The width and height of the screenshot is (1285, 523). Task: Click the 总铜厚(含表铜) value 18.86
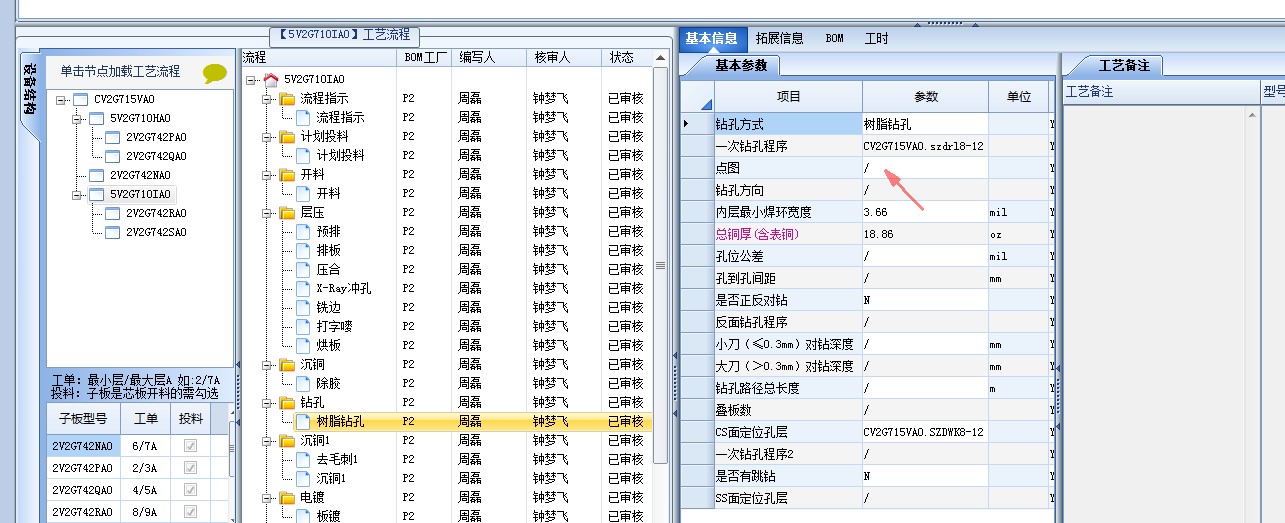tap(926, 234)
